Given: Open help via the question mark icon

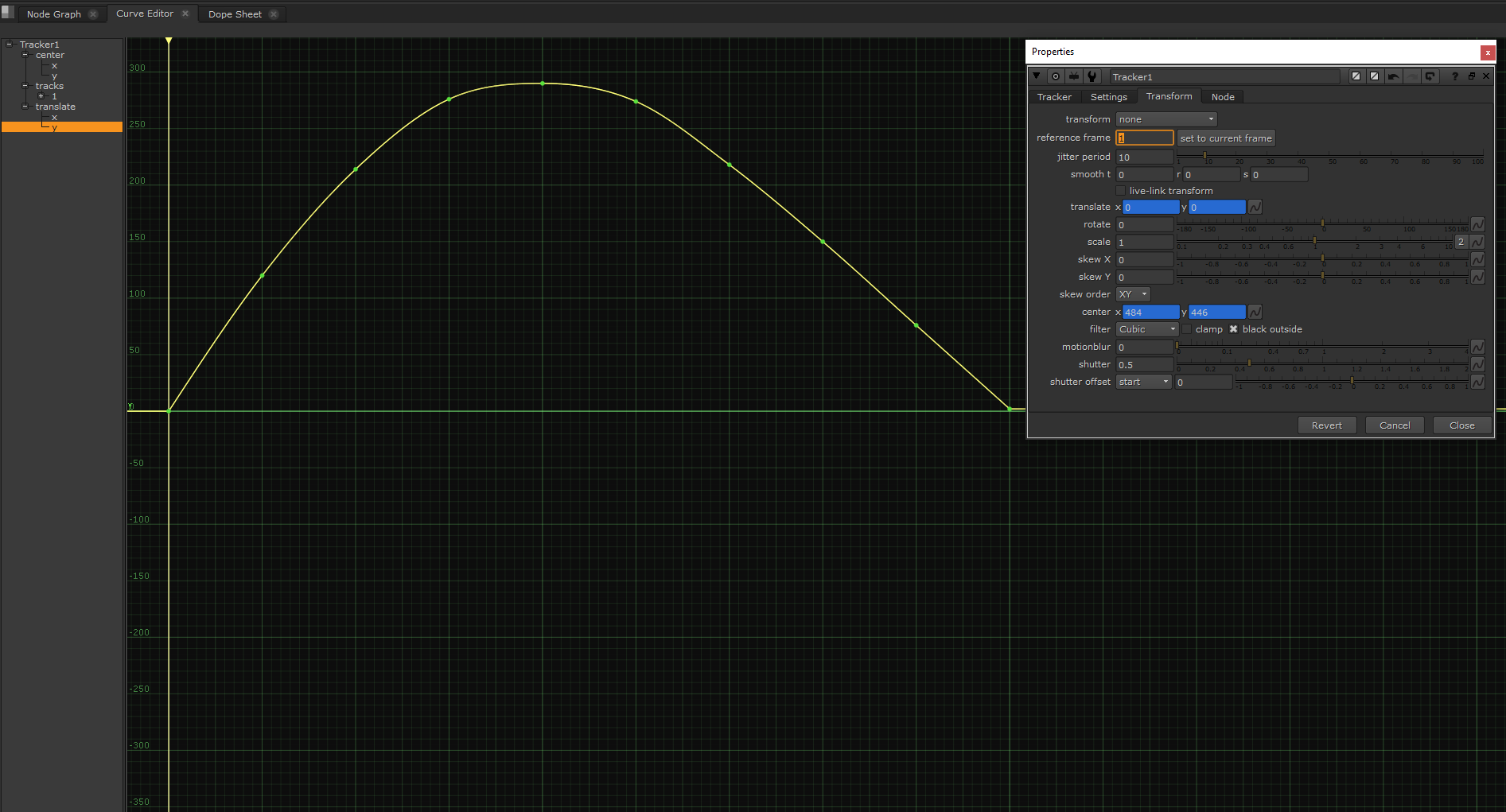Looking at the screenshot, I should point(1455,76).
